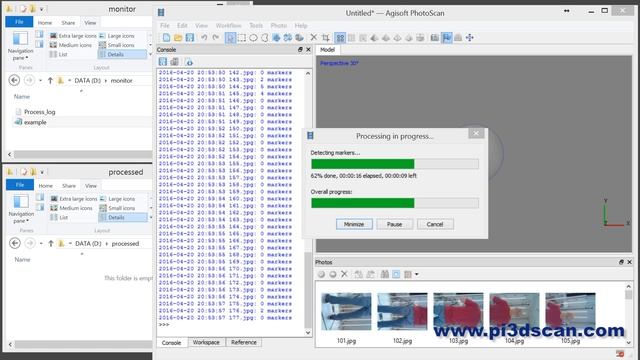Toggle the Point Cloud view icon
The width and height of the screenshot is (640, 360).
(340, 38)
